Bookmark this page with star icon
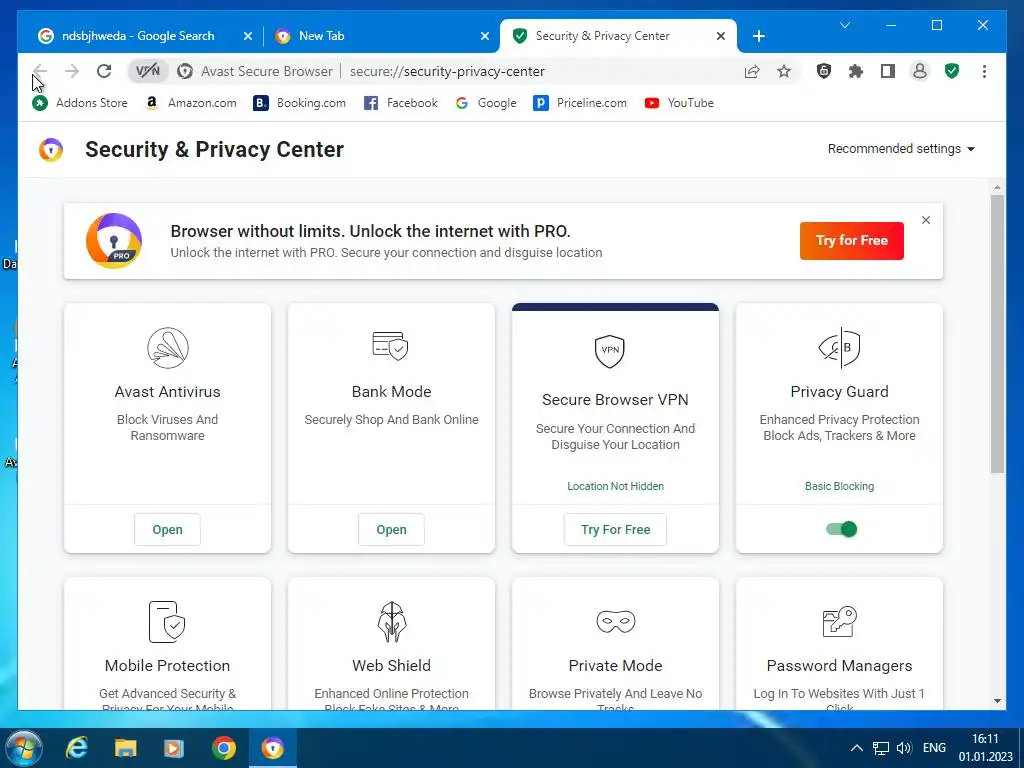This screenshot has width=1024, height=768. 784,71
